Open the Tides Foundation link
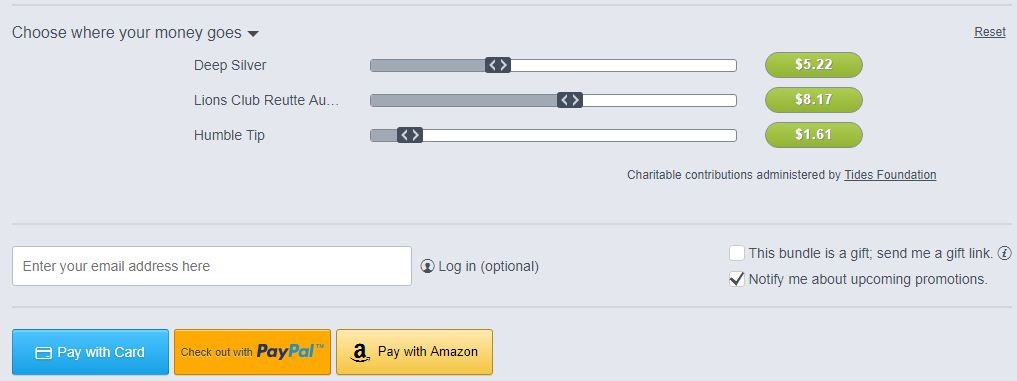The height and width of the screenshot is (381, 1017). (890, 175)
